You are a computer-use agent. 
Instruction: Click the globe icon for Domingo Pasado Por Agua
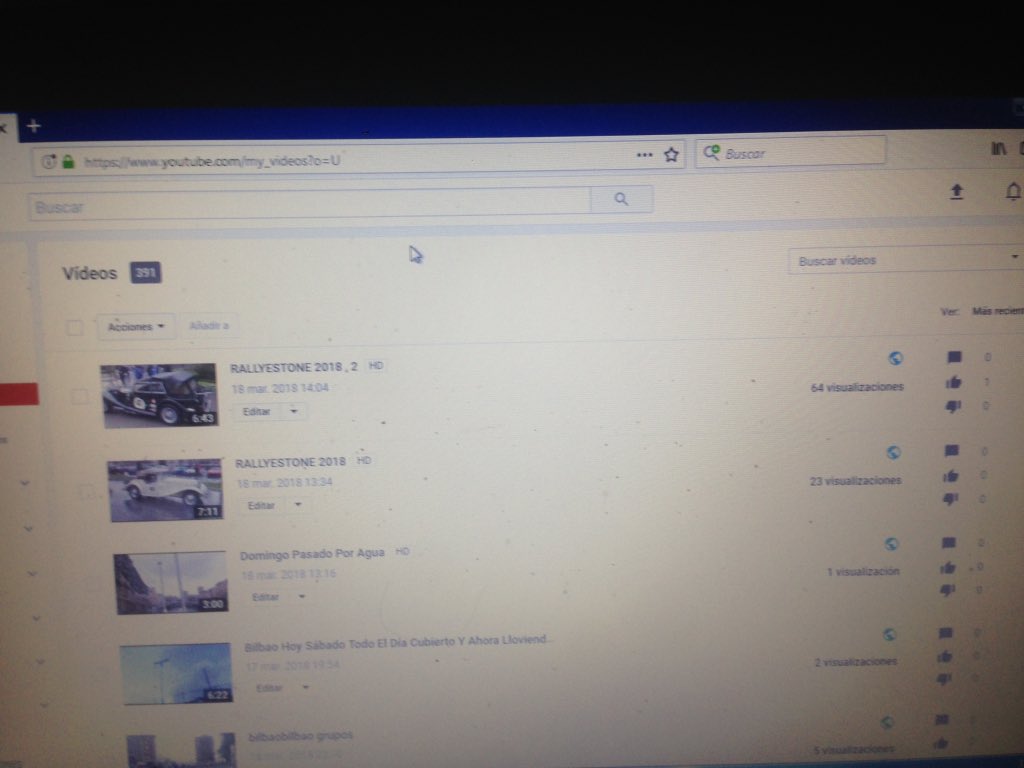click(x=891, y=543)
